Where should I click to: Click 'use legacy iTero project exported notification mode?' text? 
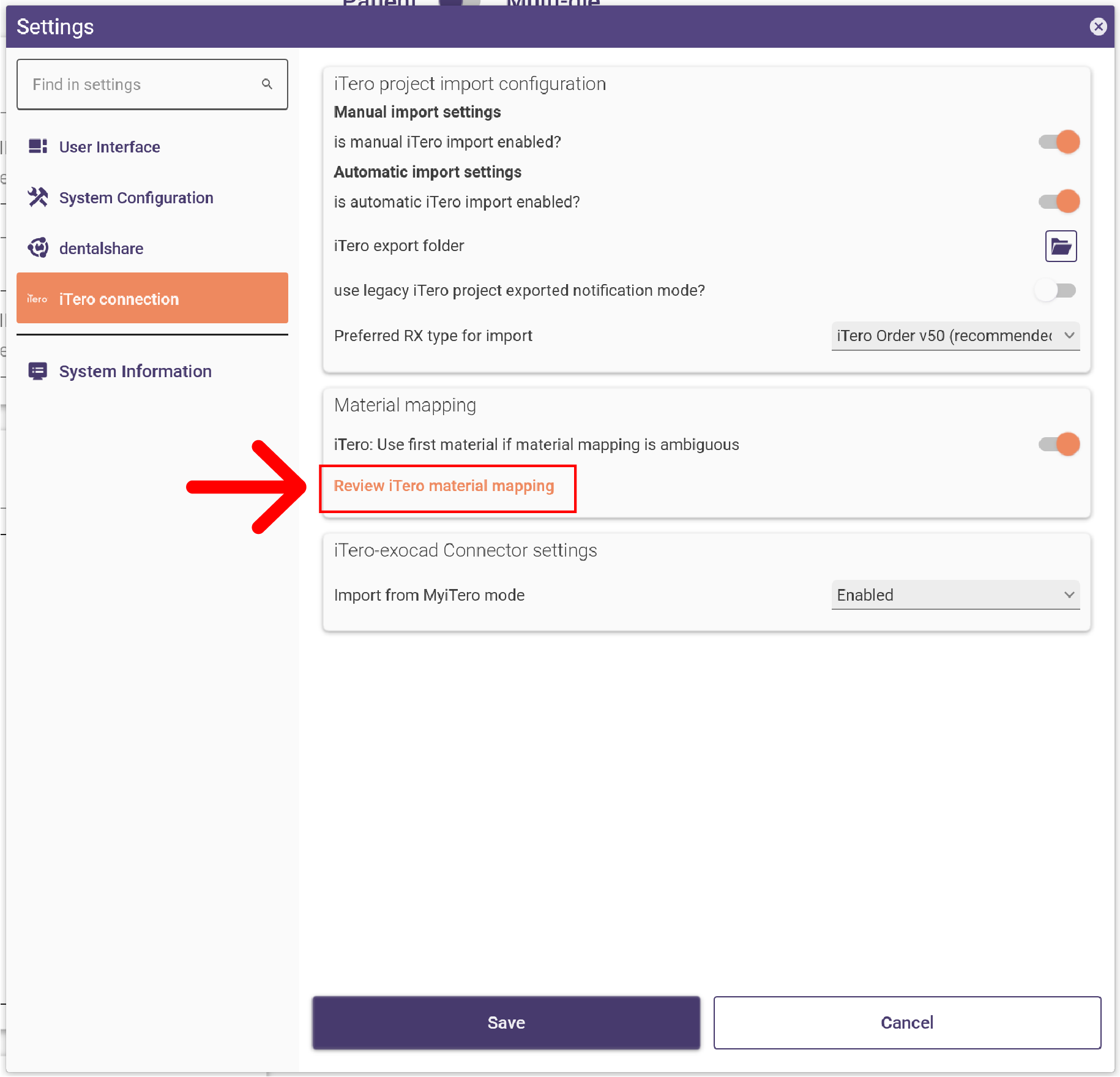pyautogui.click(x=520, y=290)
